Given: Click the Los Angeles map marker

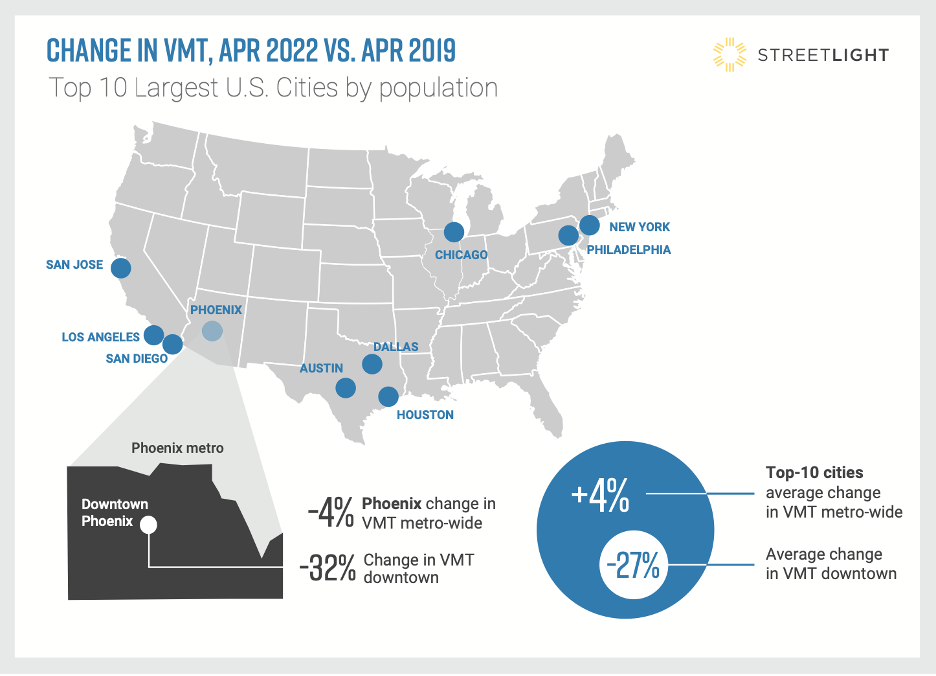Looking at the screenshot, I should (x=153, y=334).
